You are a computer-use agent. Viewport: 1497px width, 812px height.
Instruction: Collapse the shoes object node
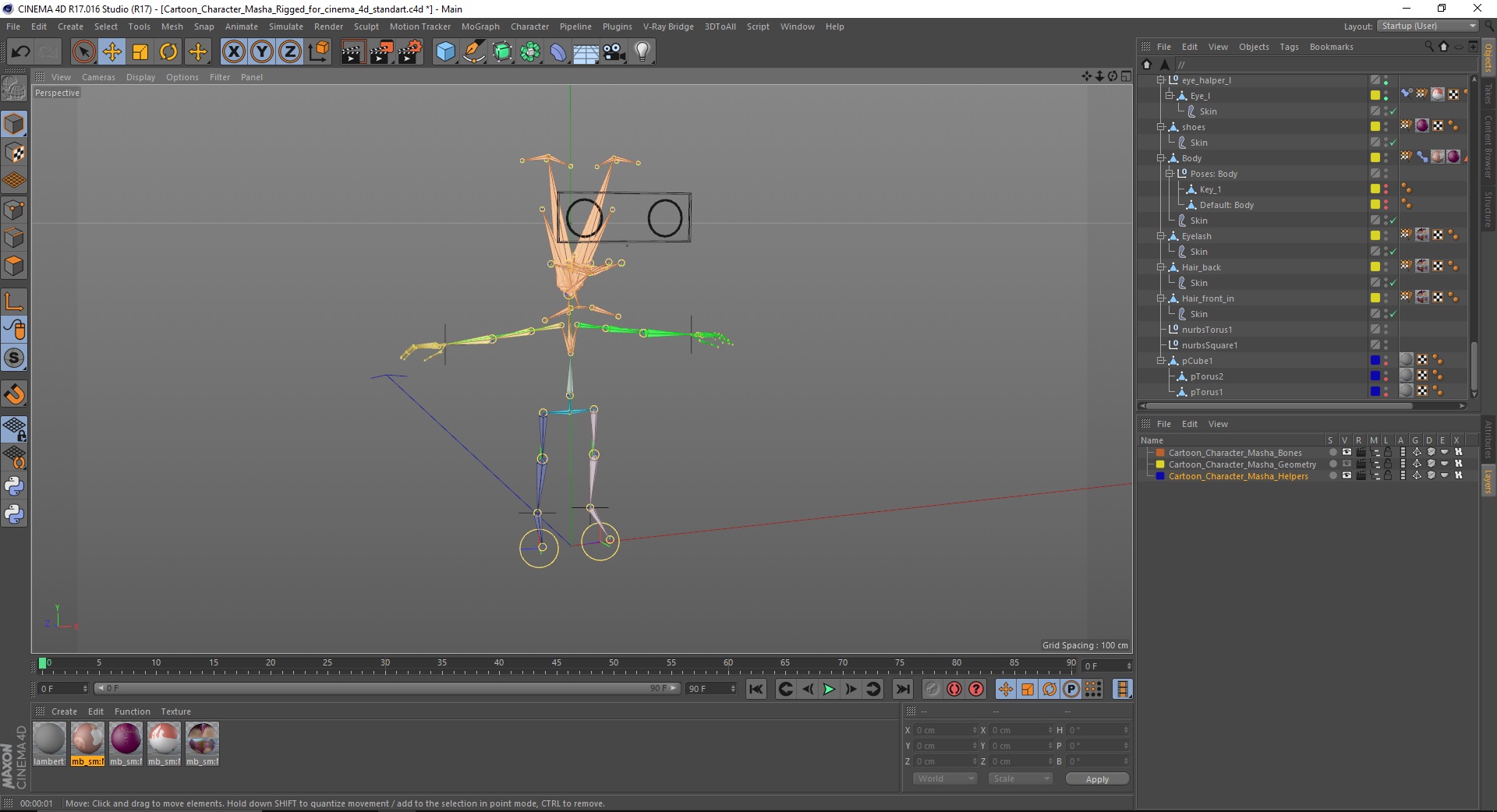(1160, 127)
